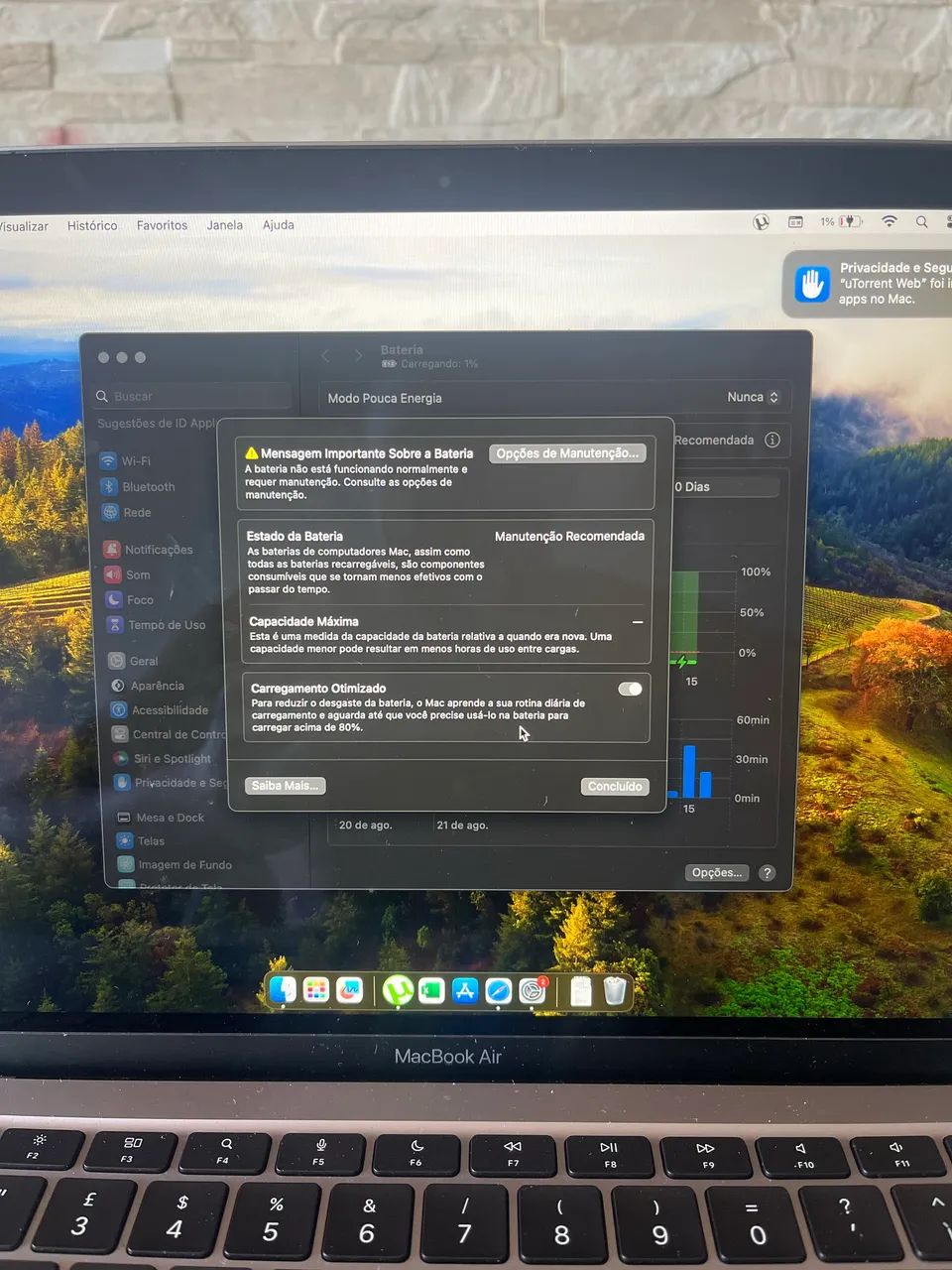952x1270 pixels.
Task: Open Finder from the Dock
Action: pos(283,989)
